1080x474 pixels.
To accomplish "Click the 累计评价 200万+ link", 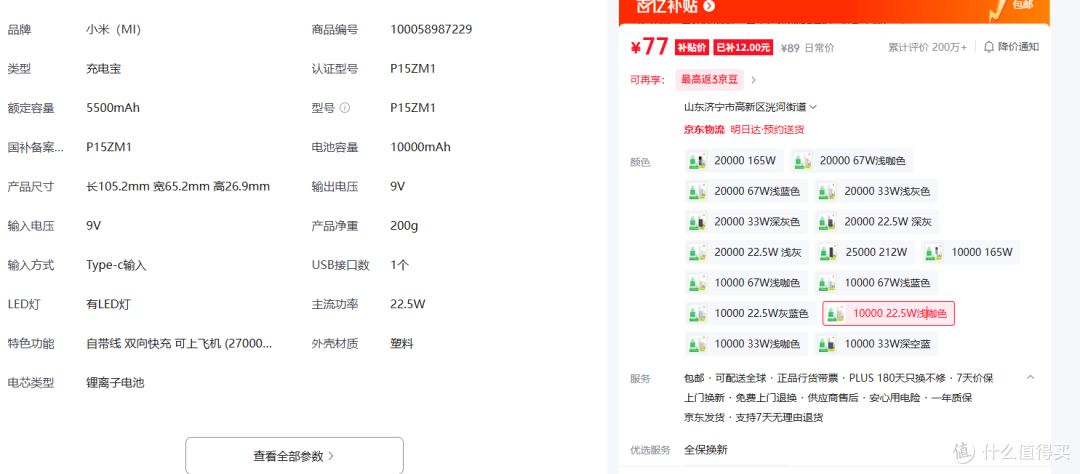I will pos(927,47).
